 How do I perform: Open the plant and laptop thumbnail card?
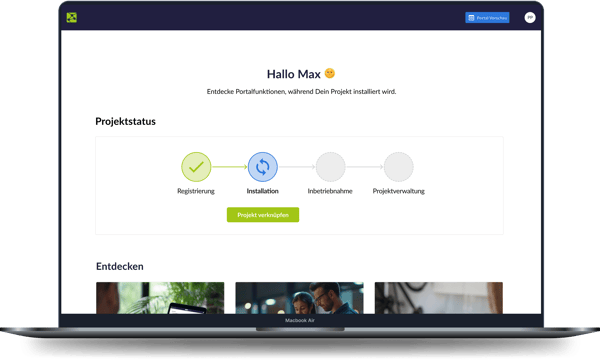[160, 298]
